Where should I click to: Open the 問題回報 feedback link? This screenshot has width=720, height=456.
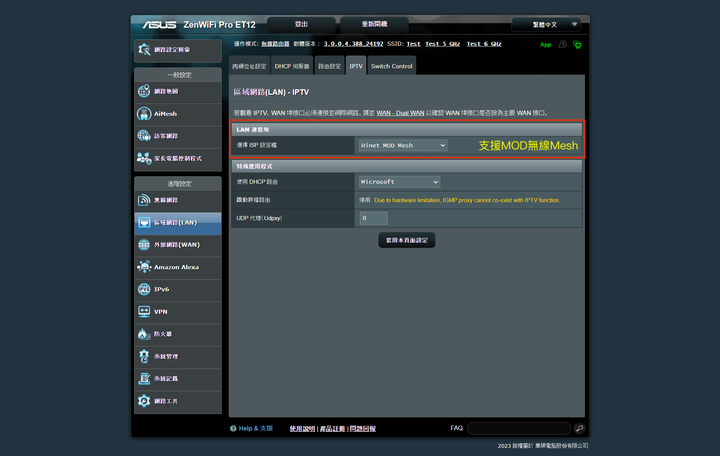pyautogui.click(x=363, y=429)
